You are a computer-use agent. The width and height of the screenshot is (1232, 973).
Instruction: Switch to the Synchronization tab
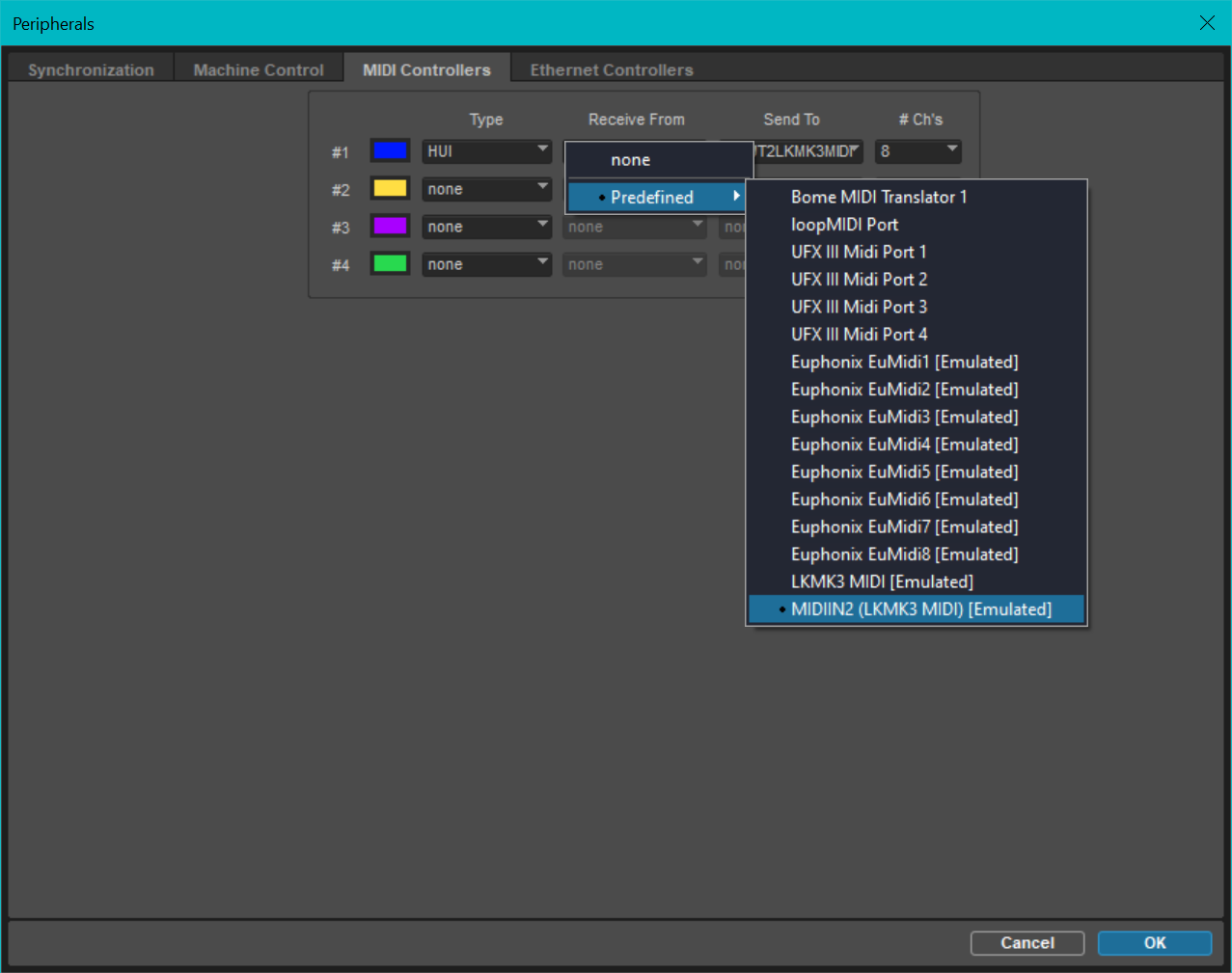click(91, 69)
